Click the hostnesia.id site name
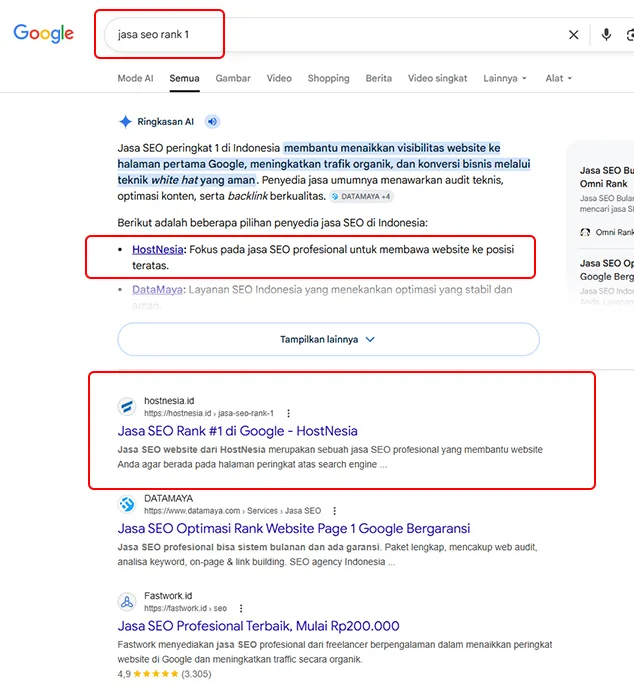This screenshot has height=696, width=634. (169, 401)
